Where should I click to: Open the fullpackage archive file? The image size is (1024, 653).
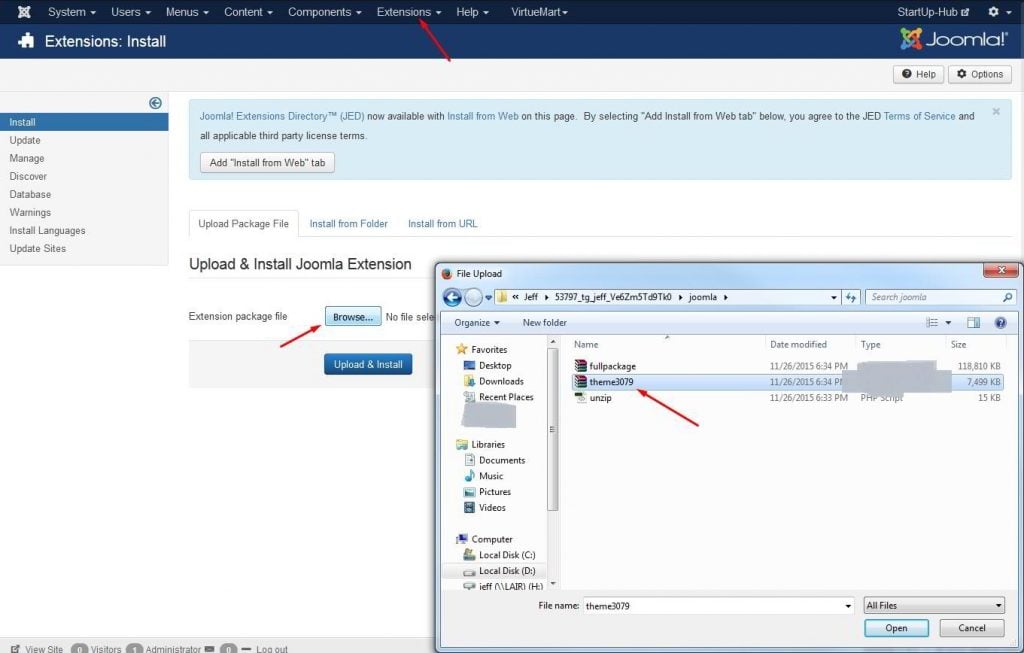click(x=612, y=366)
